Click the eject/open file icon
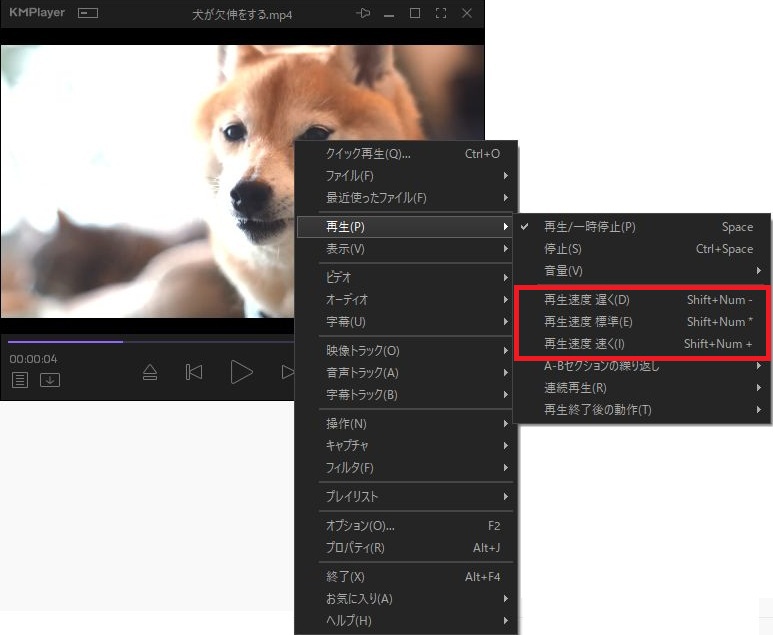773x635 pixels. pos(150,372)
